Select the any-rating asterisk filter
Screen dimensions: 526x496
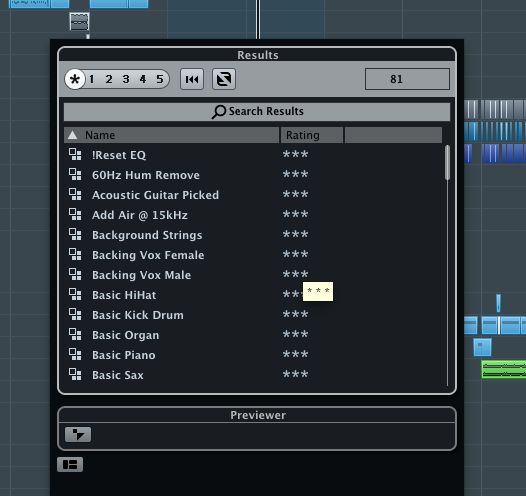(x=74, y=79)
